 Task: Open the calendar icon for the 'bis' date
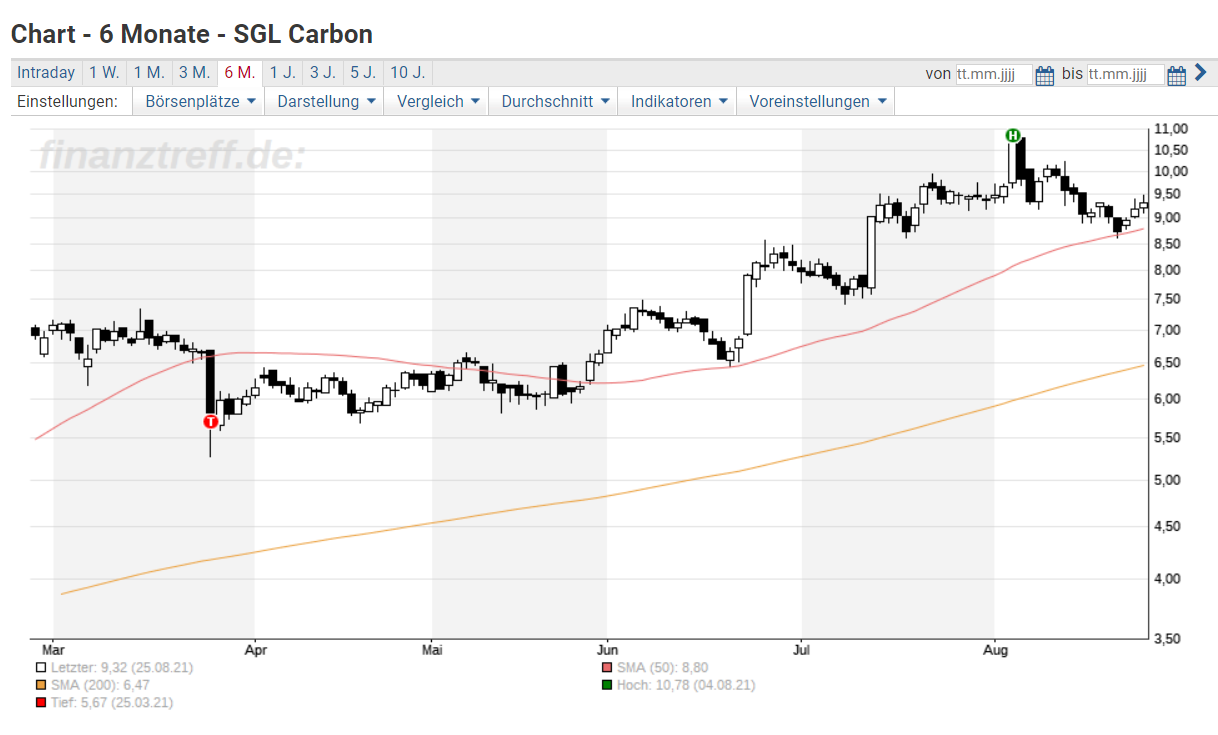[x=1177, y=75]
